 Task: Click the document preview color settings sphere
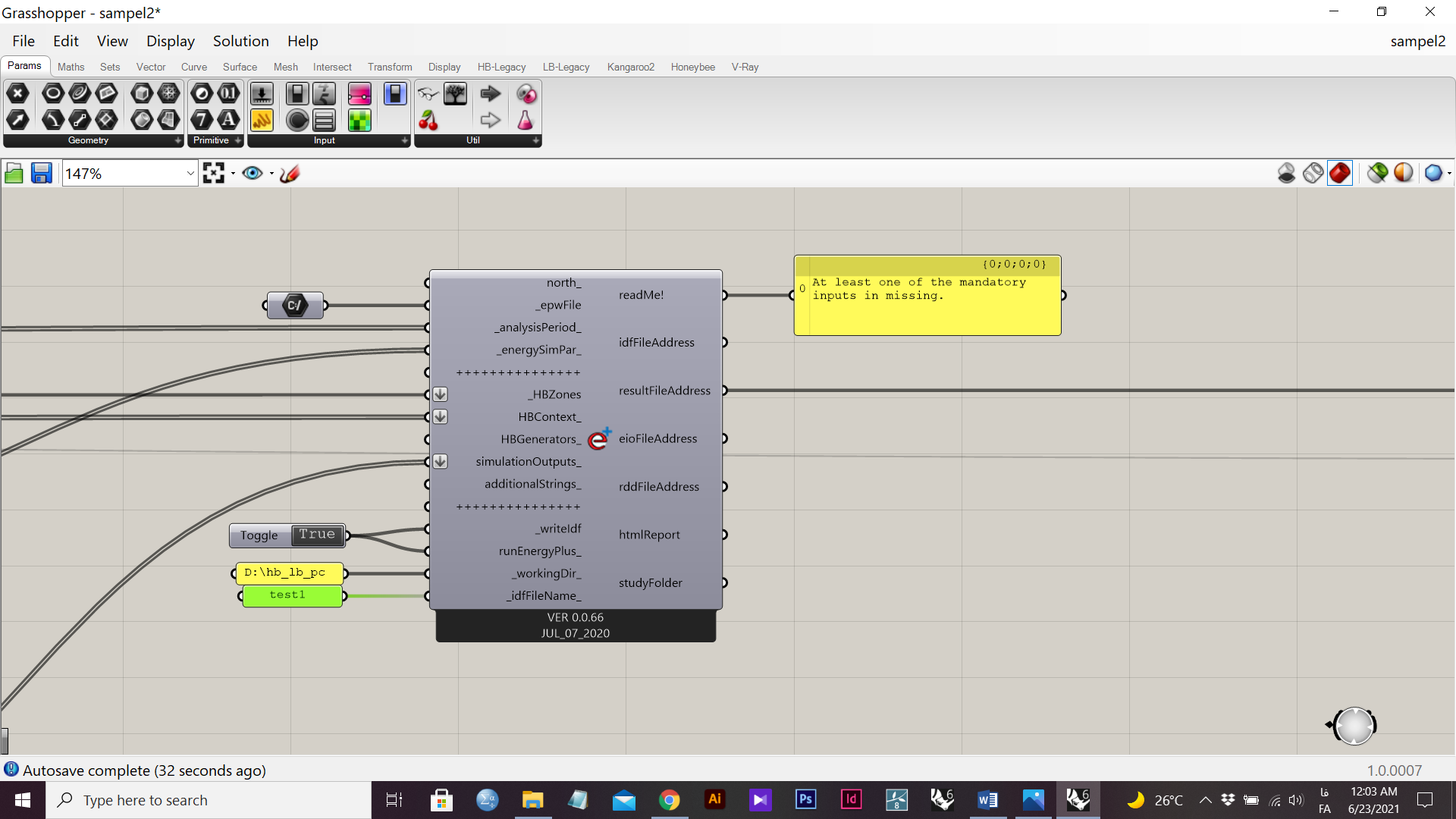pos(1404,174)
